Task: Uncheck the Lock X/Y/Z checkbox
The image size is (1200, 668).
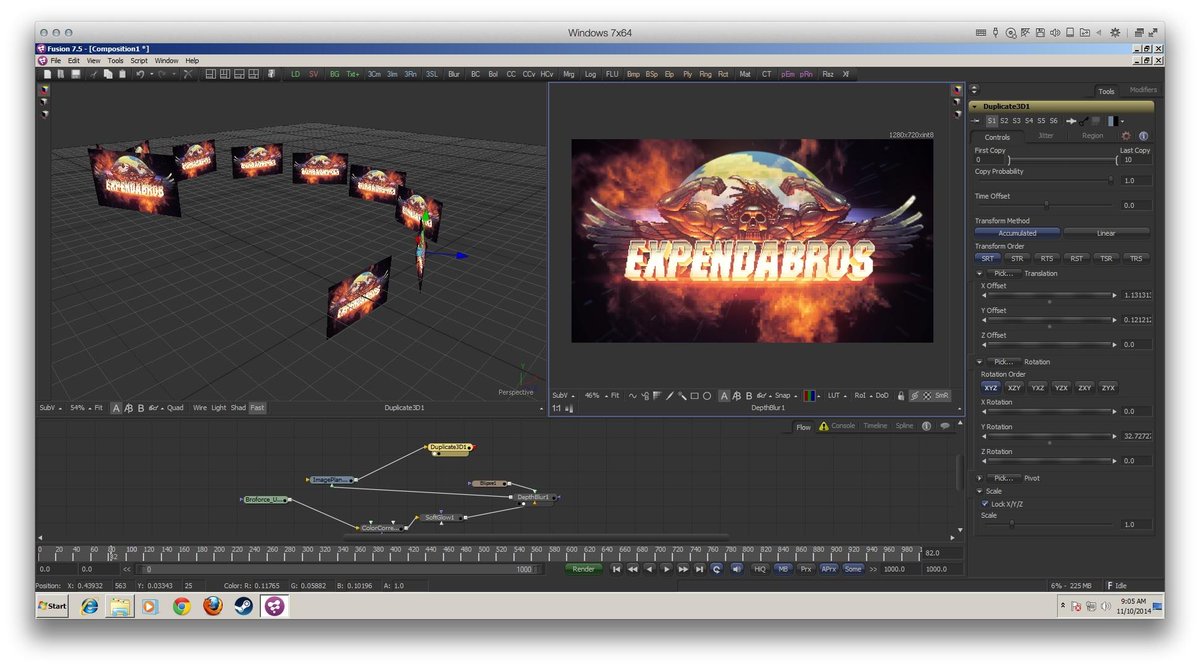Action: (x=984, y=504)
